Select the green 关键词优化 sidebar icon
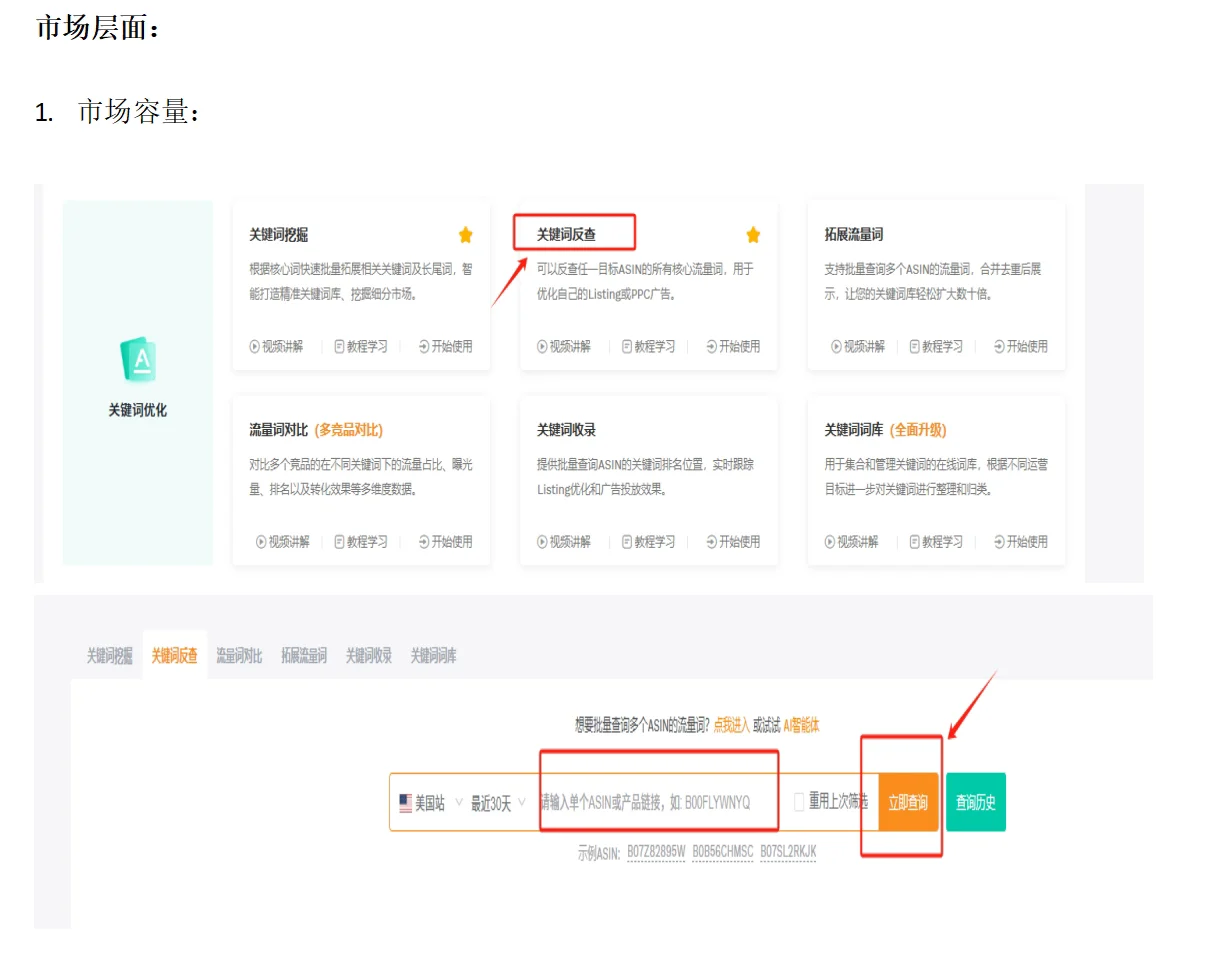 tap(137, 357)
